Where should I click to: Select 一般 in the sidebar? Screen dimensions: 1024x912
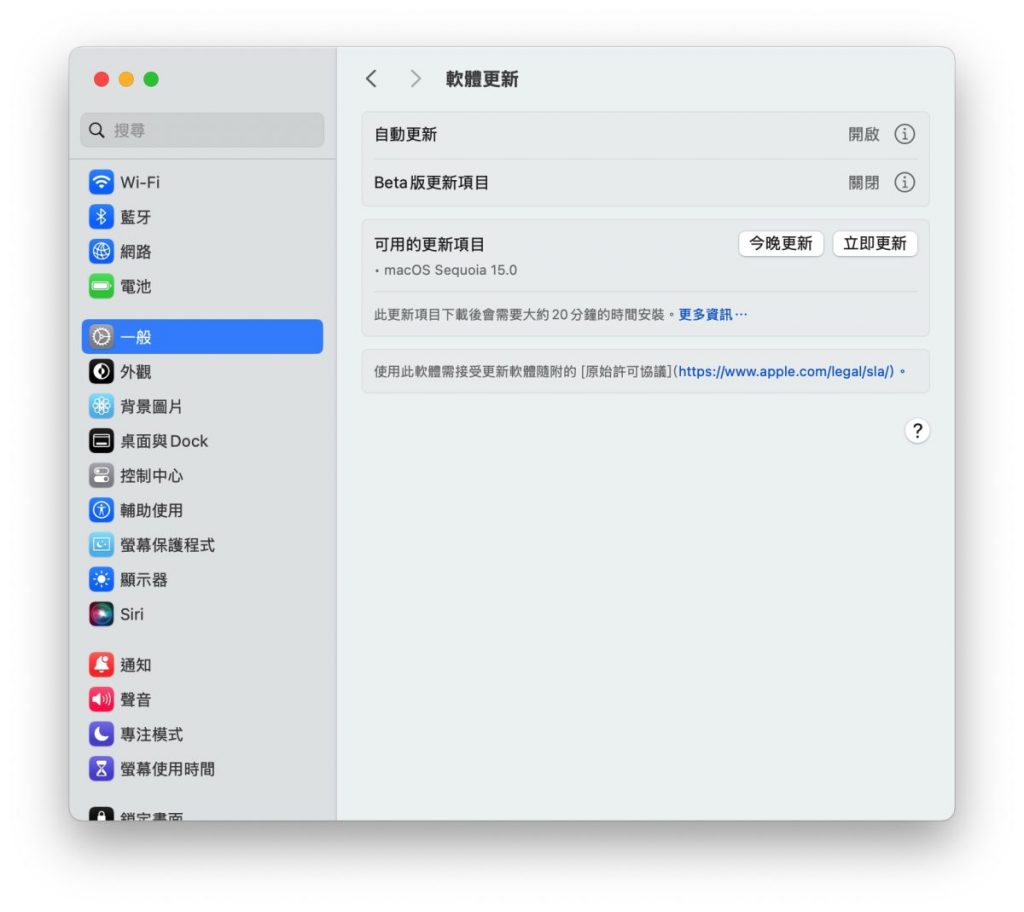(x=202, y=337)
